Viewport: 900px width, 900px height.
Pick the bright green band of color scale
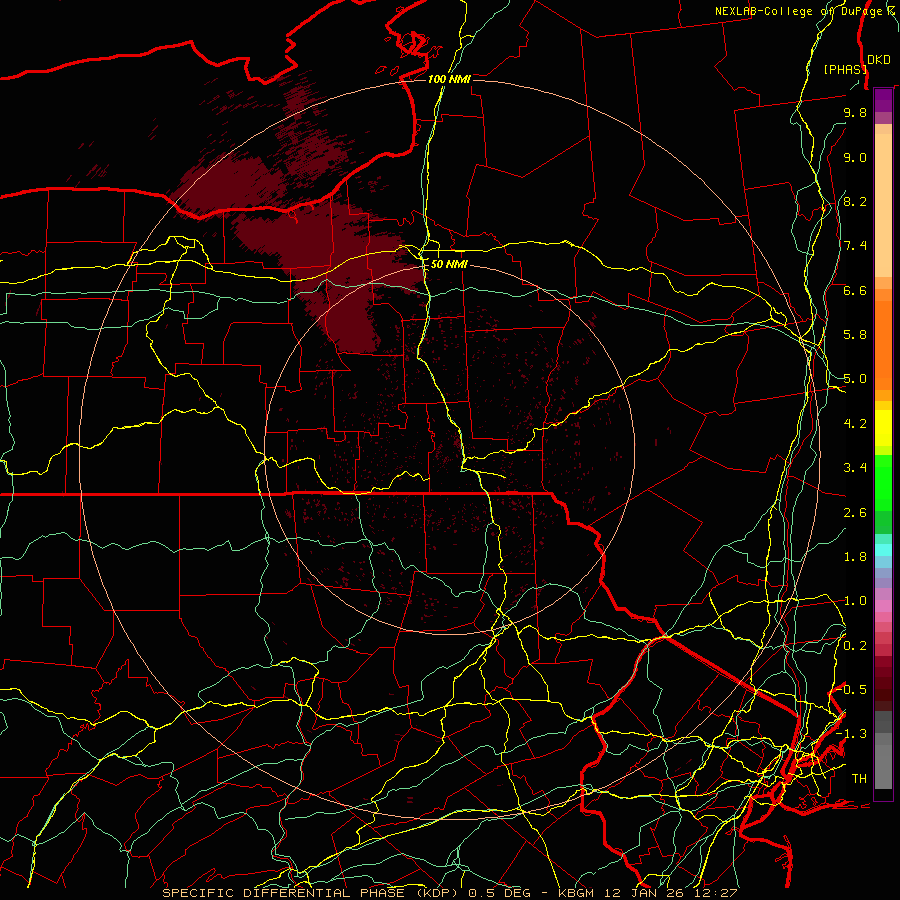883,482
